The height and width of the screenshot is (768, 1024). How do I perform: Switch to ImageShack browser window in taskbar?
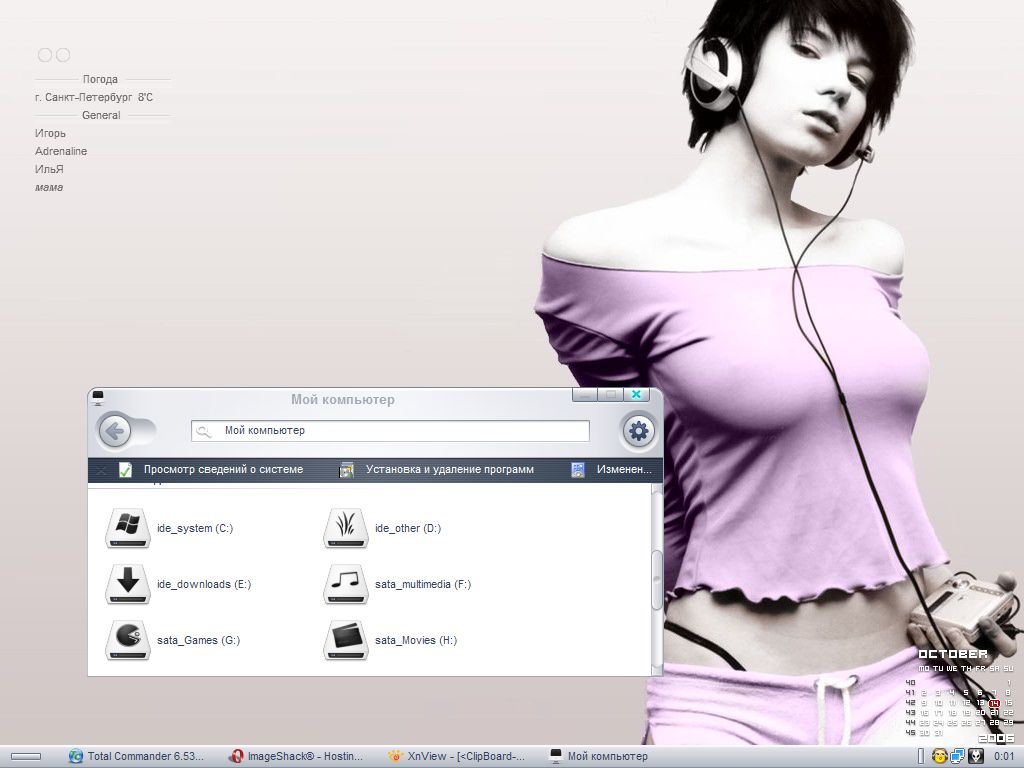(x=296, y=756)
